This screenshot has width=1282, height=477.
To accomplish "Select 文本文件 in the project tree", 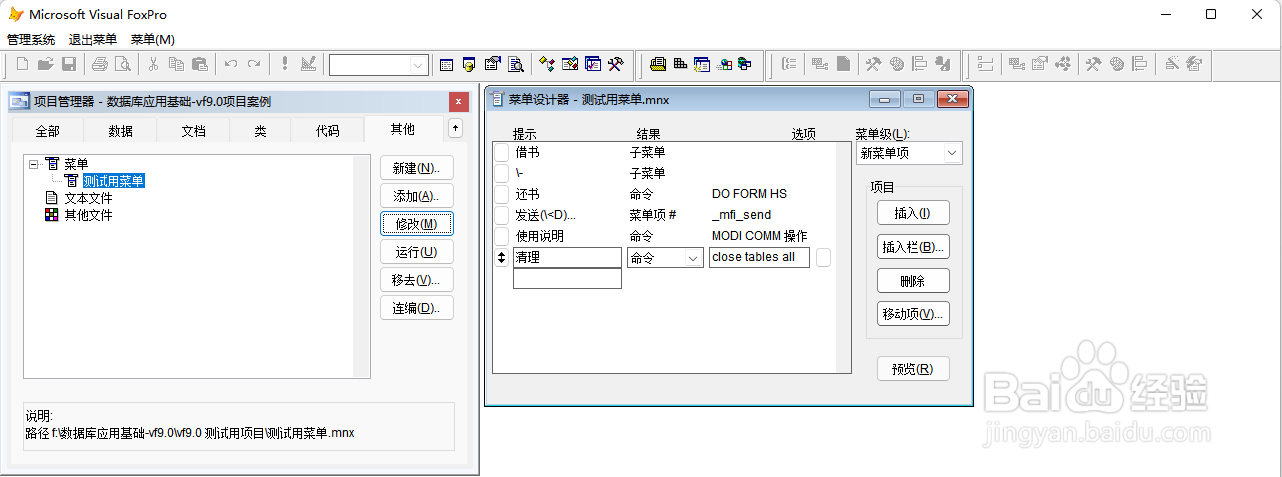I will [88, 198].
